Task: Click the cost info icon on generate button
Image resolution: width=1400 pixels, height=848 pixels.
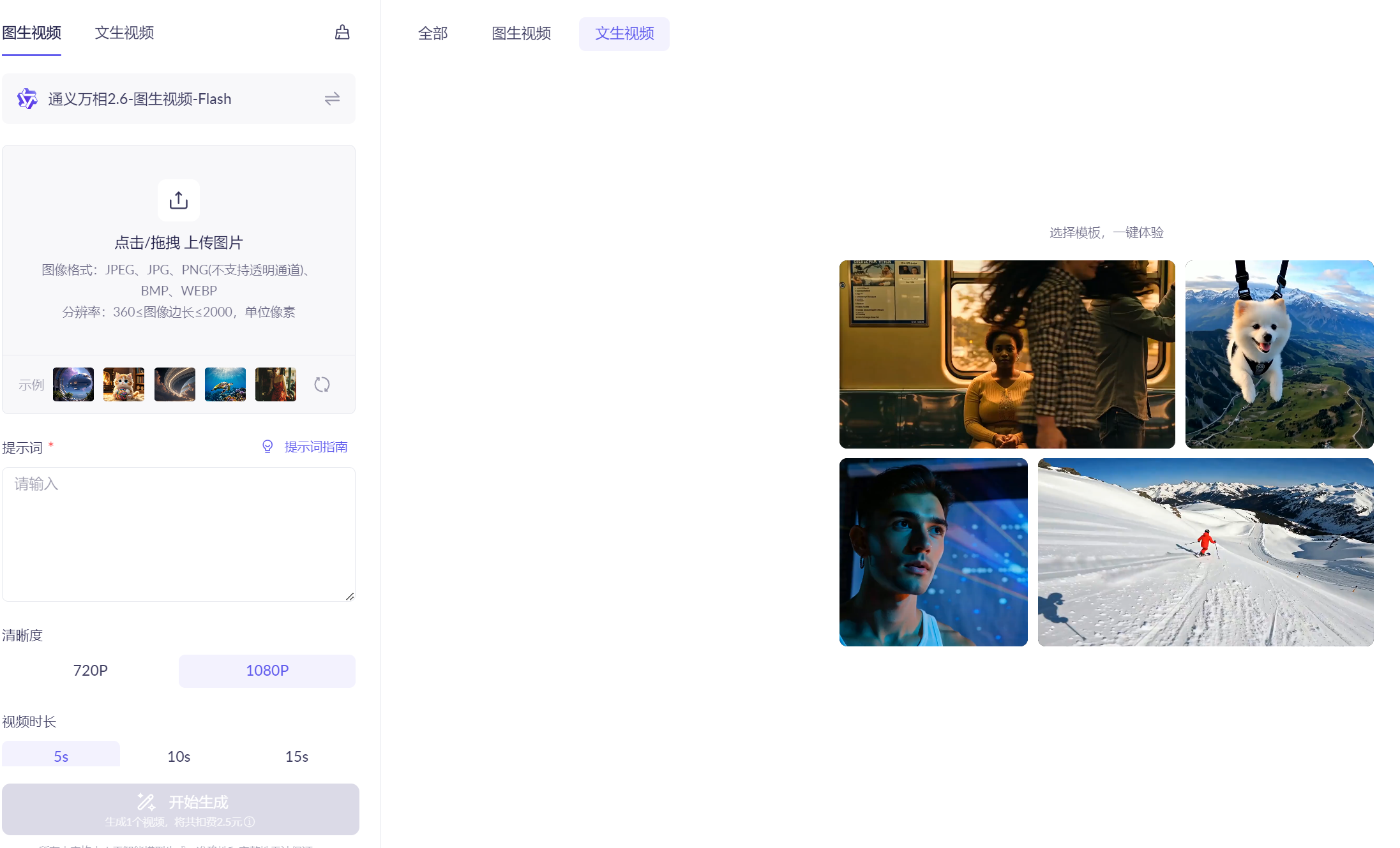Action: [x=250, y=822]
